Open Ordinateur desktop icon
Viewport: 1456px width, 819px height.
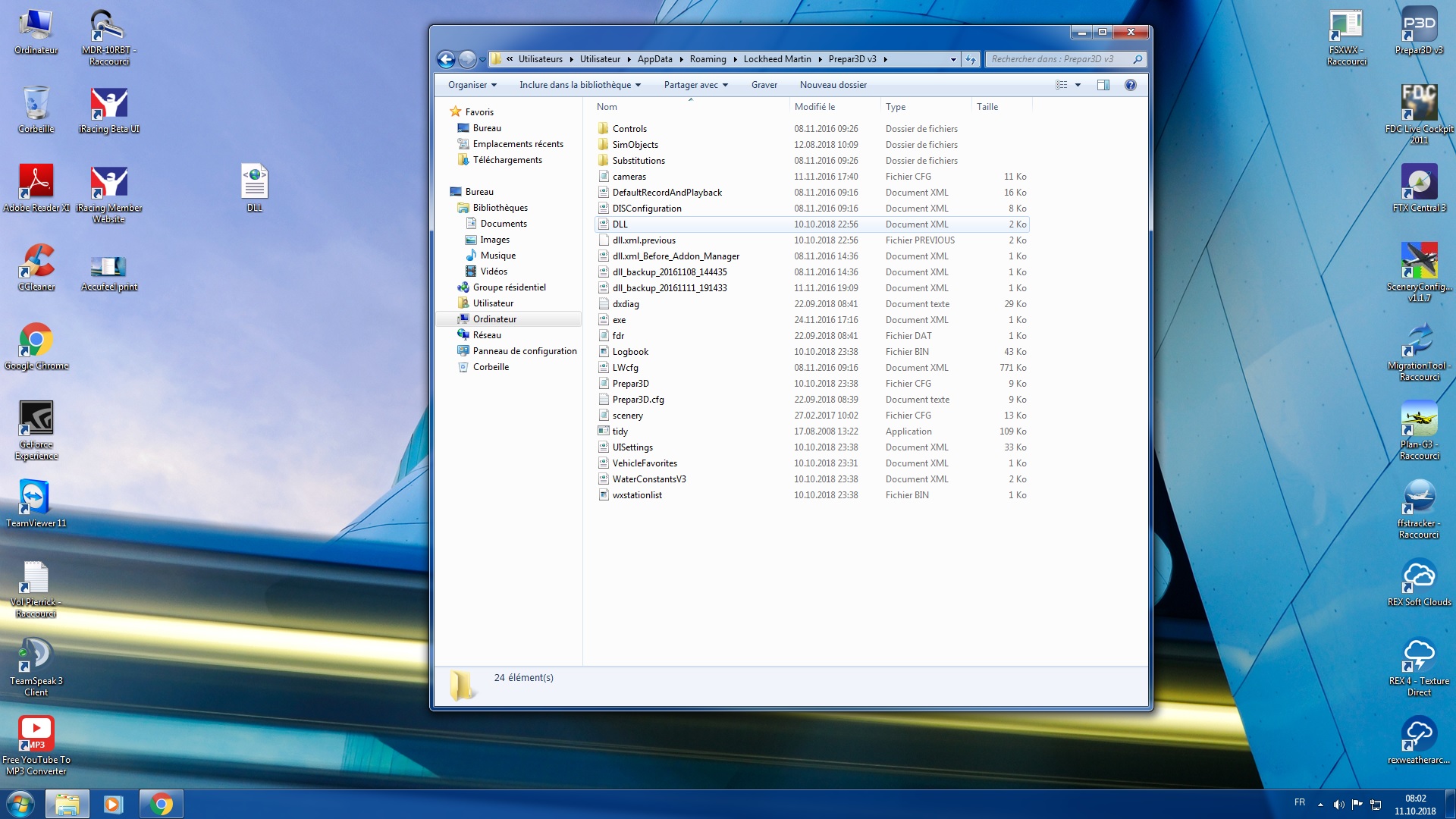(x=36, y=32)
